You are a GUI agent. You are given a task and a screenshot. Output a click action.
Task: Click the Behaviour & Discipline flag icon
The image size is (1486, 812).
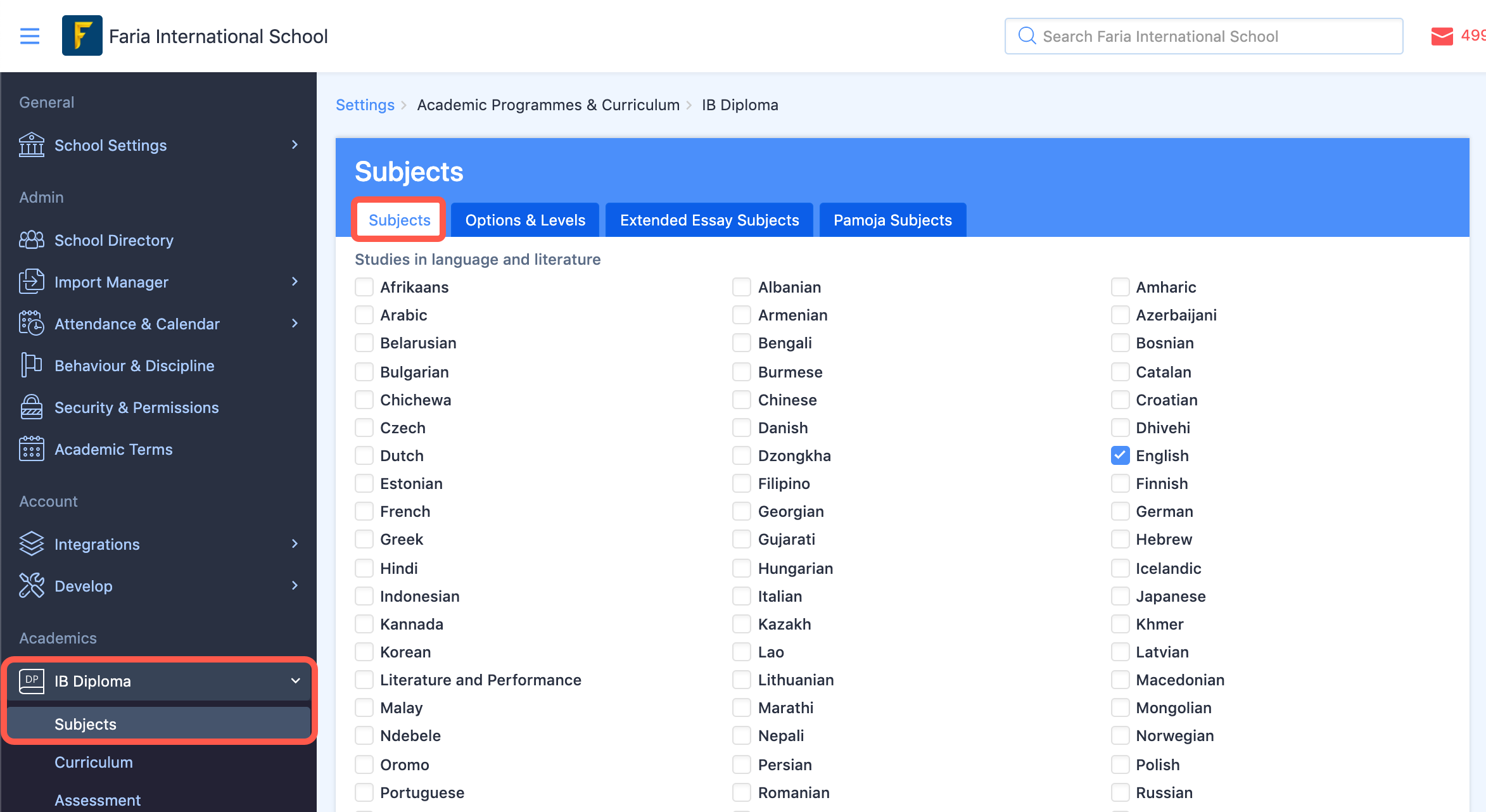click(32, 365)
